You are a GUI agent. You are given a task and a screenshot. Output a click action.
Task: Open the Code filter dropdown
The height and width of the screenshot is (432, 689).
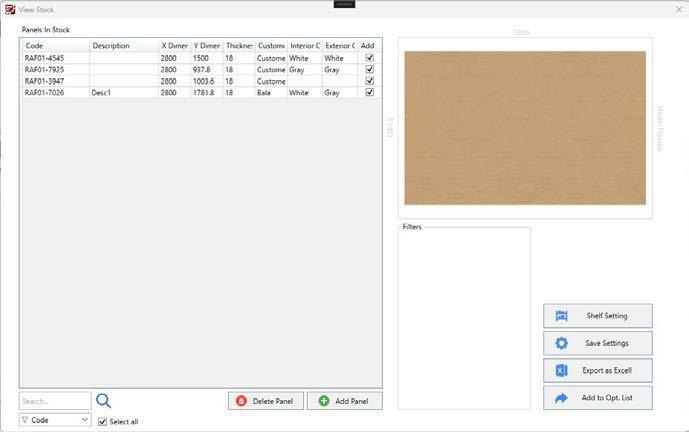coord(56,420)
